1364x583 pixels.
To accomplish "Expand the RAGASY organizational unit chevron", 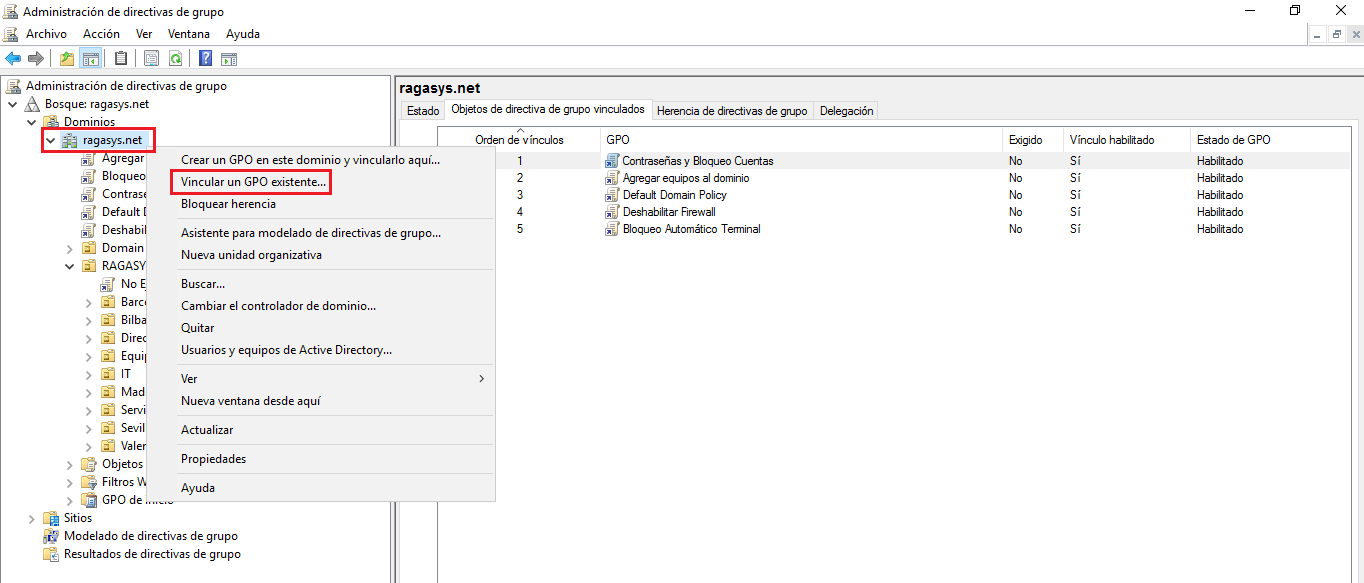I will point(68,265).
